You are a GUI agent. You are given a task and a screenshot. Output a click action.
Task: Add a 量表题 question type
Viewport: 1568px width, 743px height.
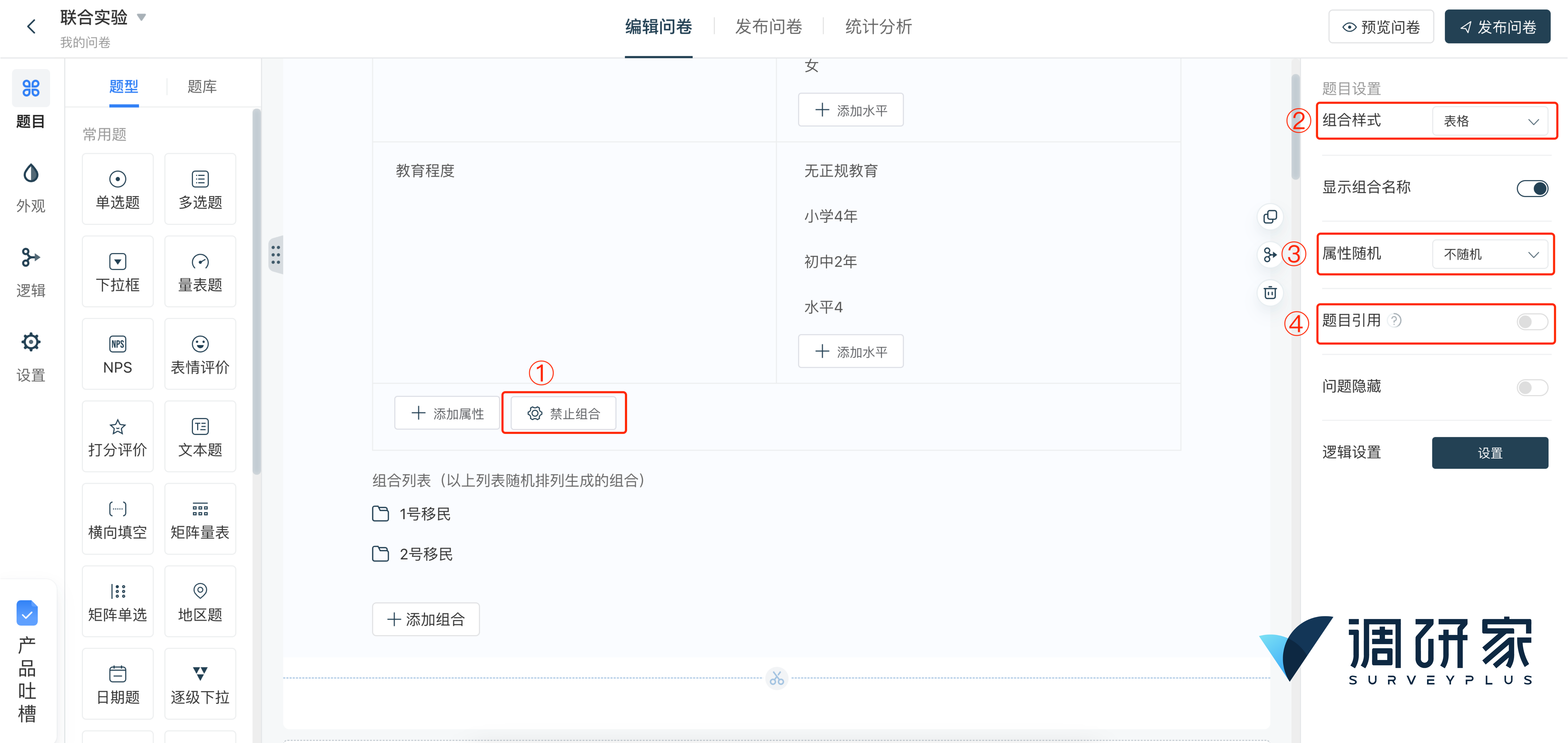(200, 271)
